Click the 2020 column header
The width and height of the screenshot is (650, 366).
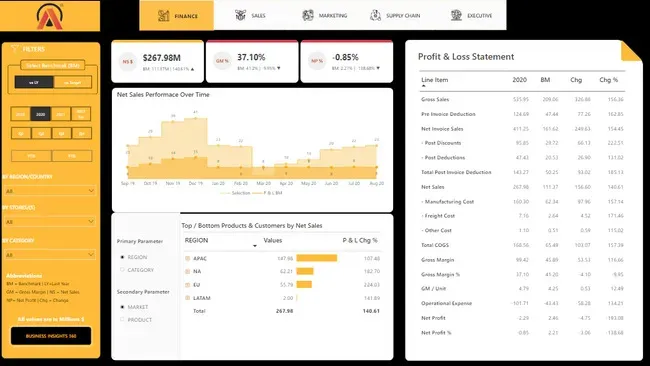(x=519, y=80)
